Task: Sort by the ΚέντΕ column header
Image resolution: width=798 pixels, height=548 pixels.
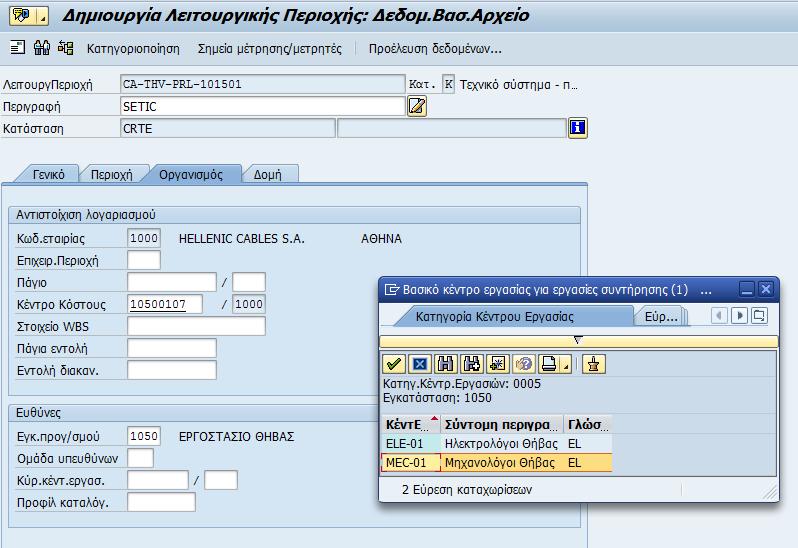Action: pyautogui.click(x=411, y=424)
